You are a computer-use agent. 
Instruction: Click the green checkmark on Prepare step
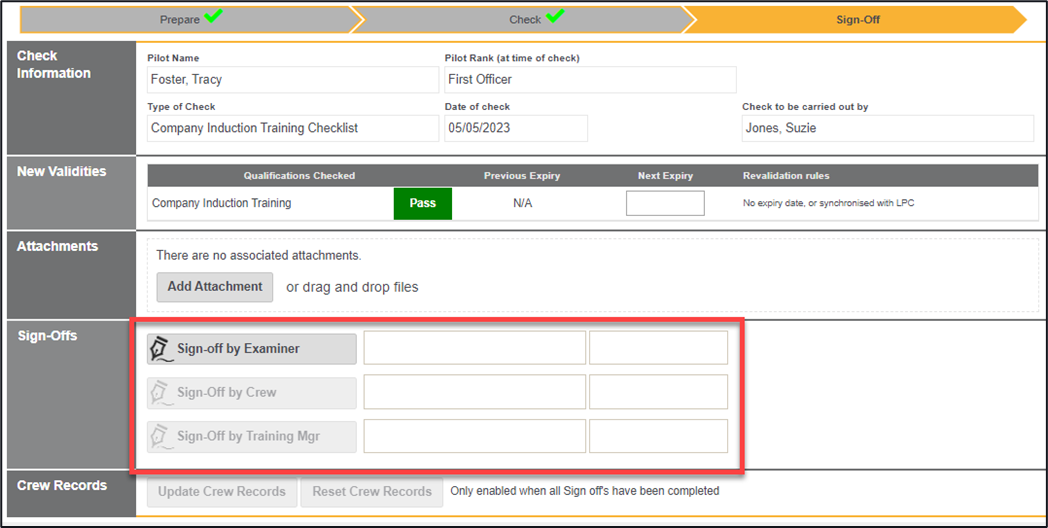pyautogui.click(x=212, y=17)
